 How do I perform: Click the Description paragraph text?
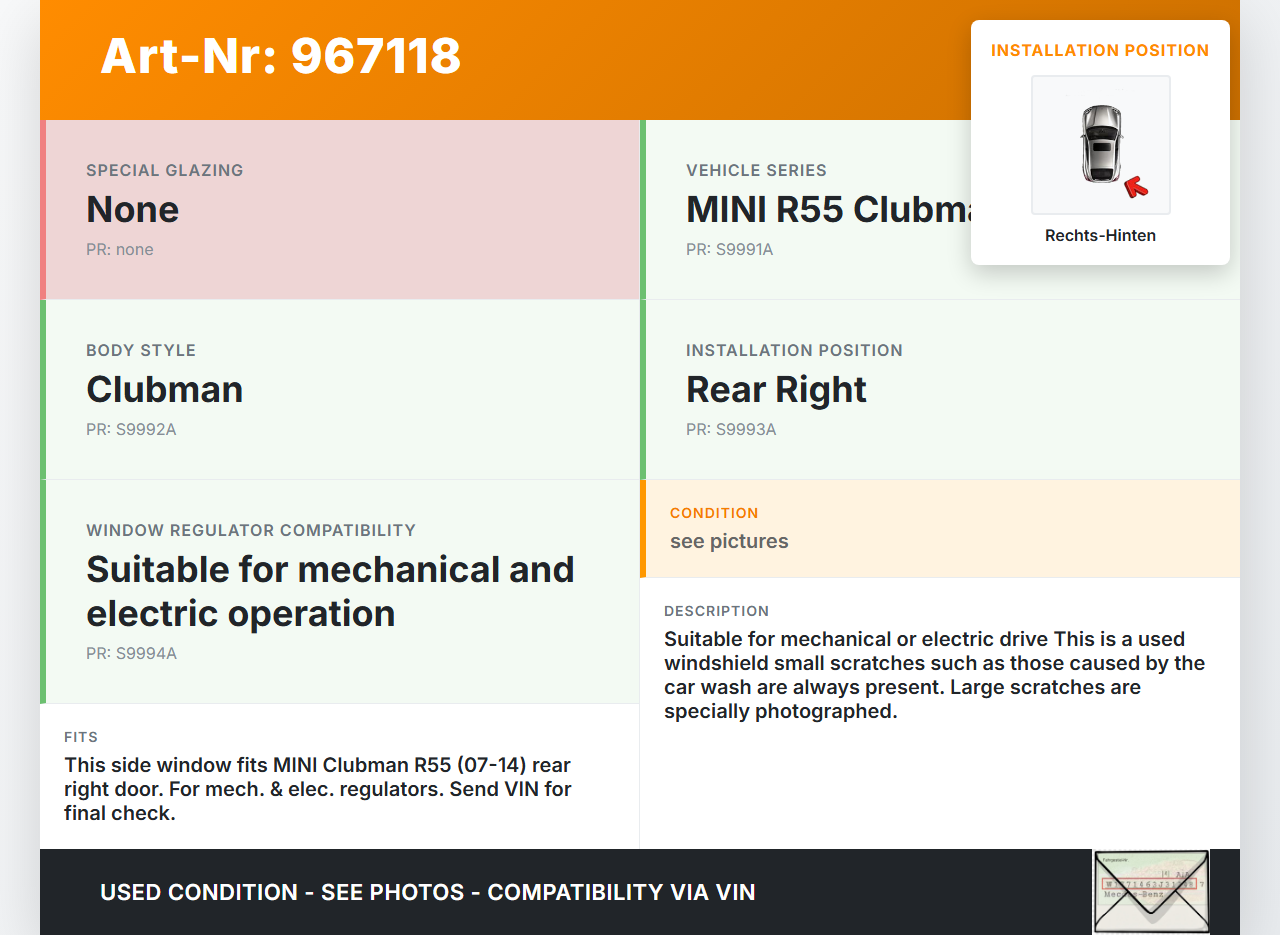coord(934,675)
